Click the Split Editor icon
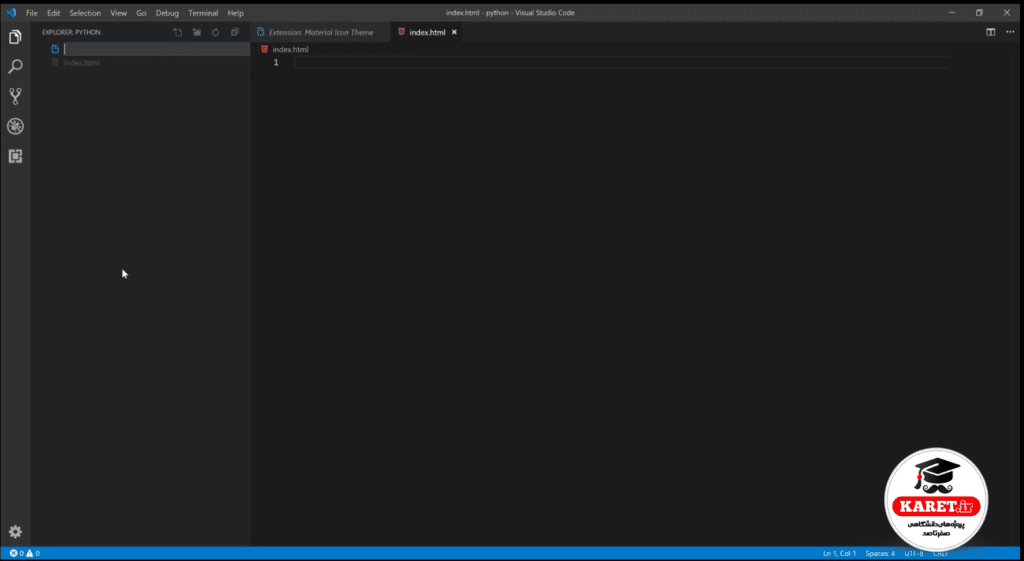Viewport: 1024px width, 561px height. point(991,32)
